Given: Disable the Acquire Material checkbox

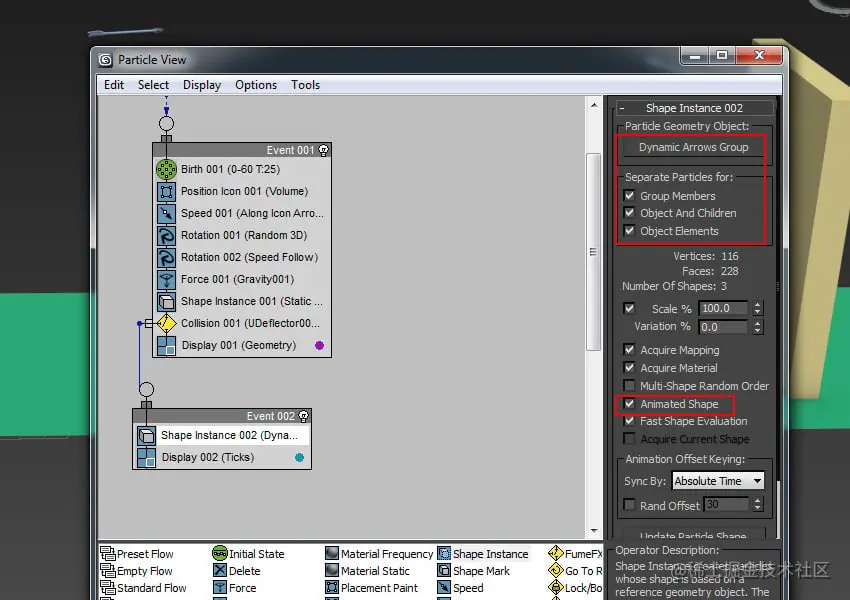Looking at the screenshot, I should [x=629, y=367].
